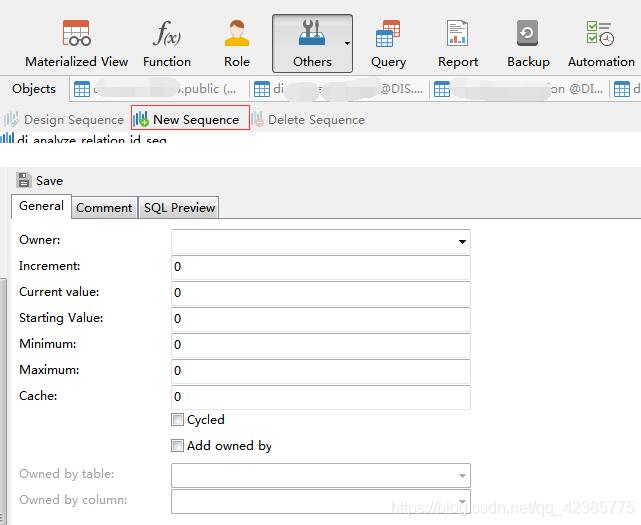Enable the Cycled checkbox
Viewport: 641px width, 525px height.
click(x=178, y=420)
